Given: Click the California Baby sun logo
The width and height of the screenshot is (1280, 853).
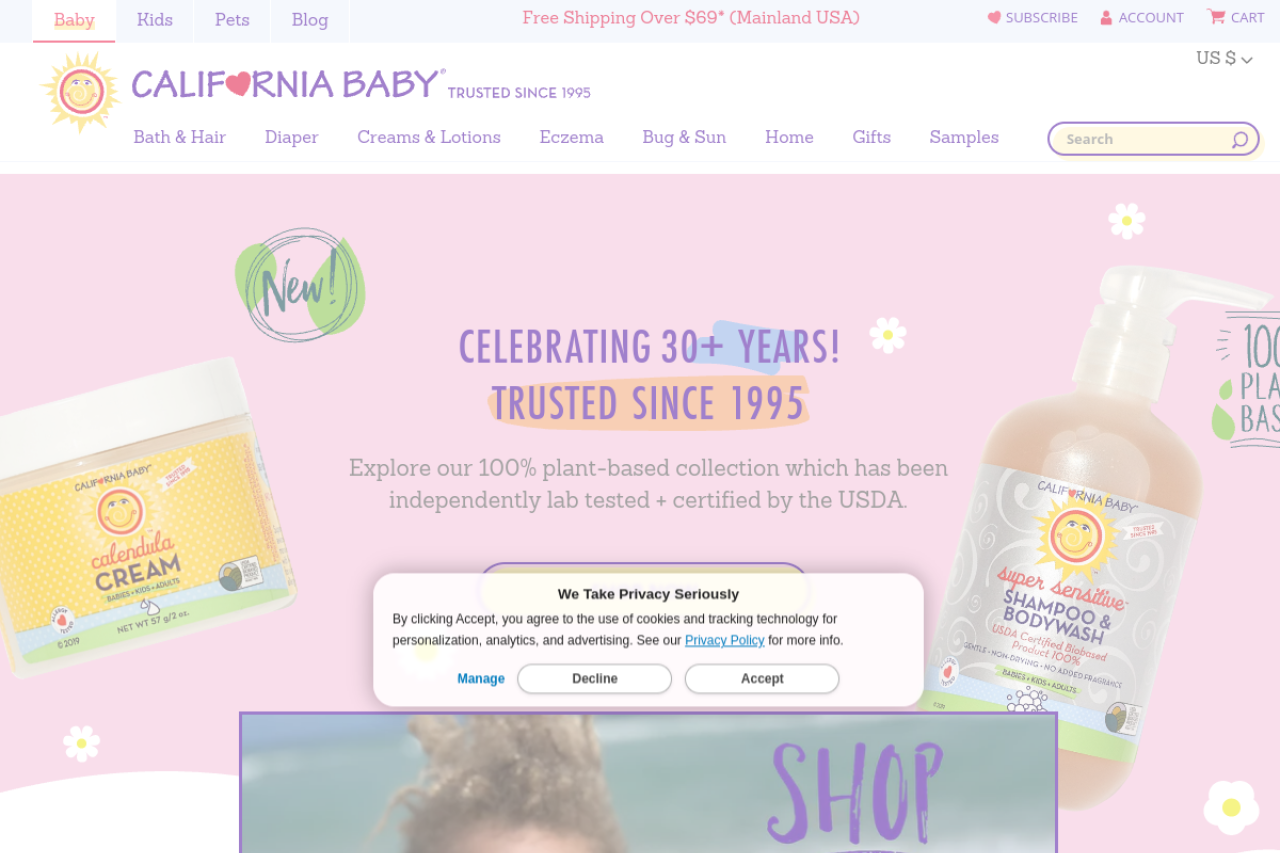Looking at the screenshot, I should coord(81,92).
